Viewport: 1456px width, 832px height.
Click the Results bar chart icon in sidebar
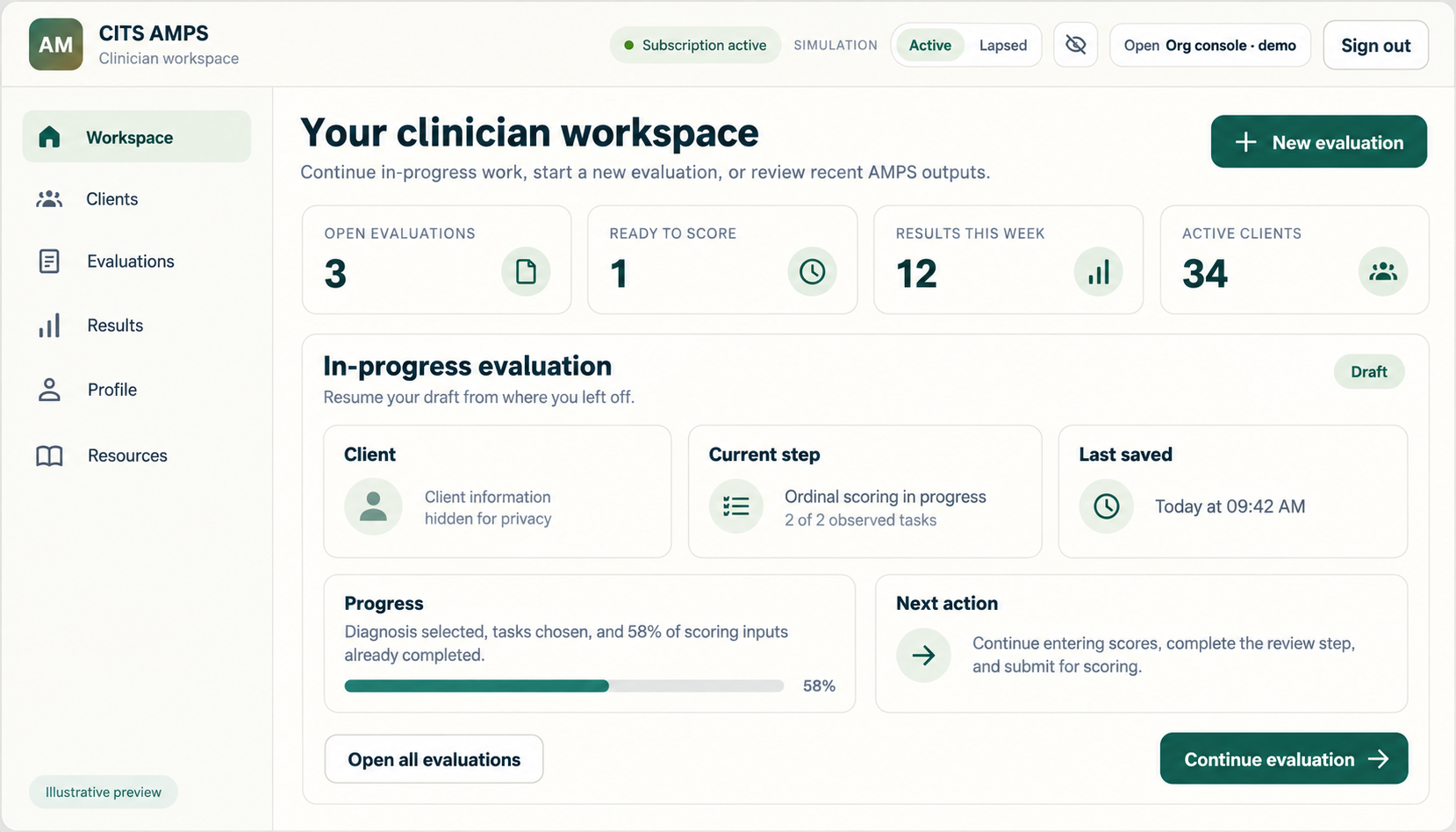(x=49, y=326)
